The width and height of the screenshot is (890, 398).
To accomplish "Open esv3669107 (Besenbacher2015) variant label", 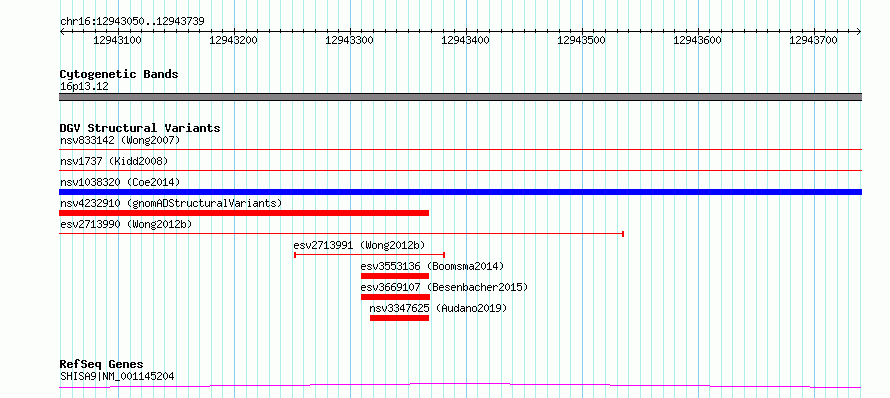I will 444,288.
